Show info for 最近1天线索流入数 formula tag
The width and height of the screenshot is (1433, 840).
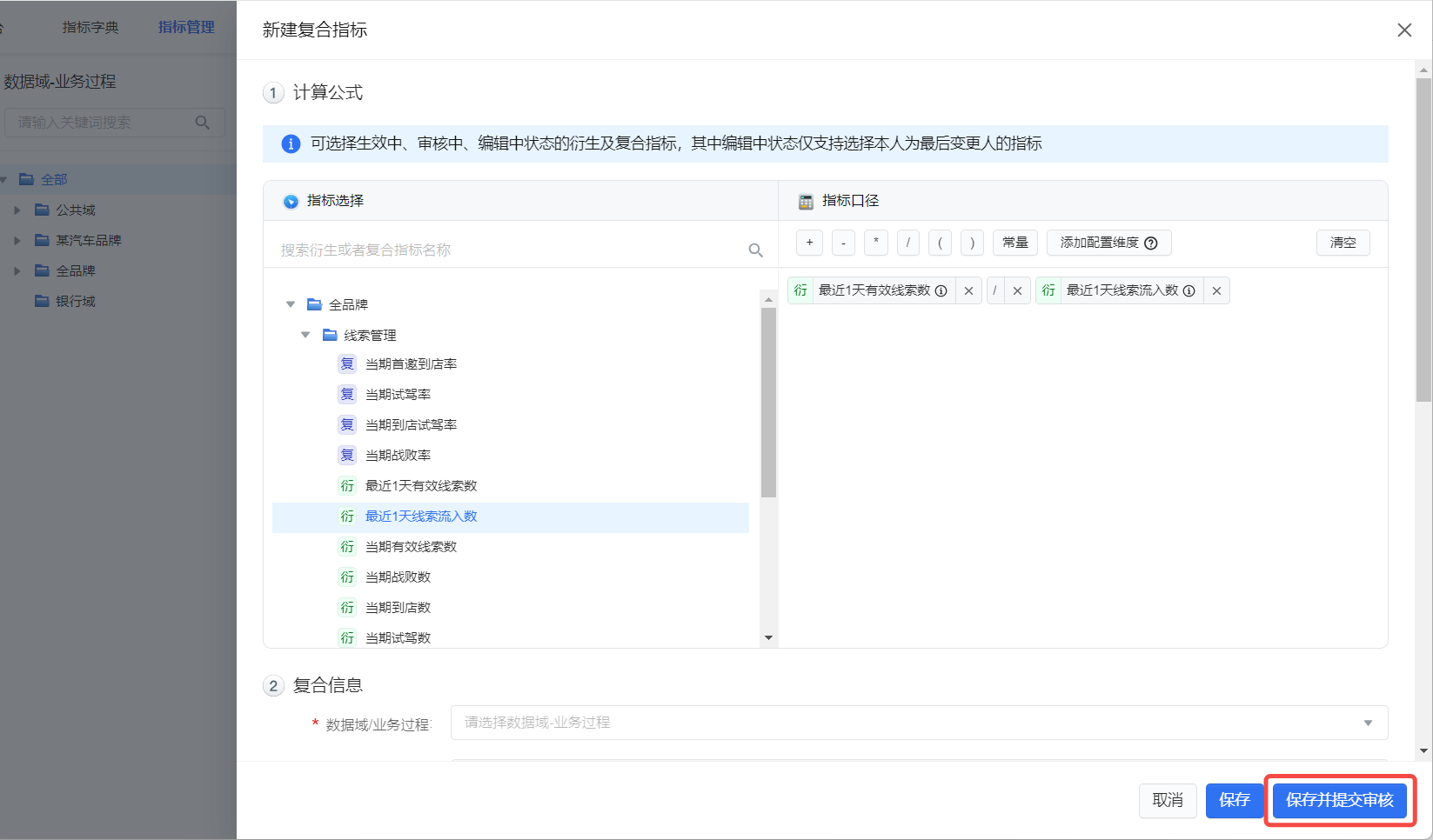1189,291
